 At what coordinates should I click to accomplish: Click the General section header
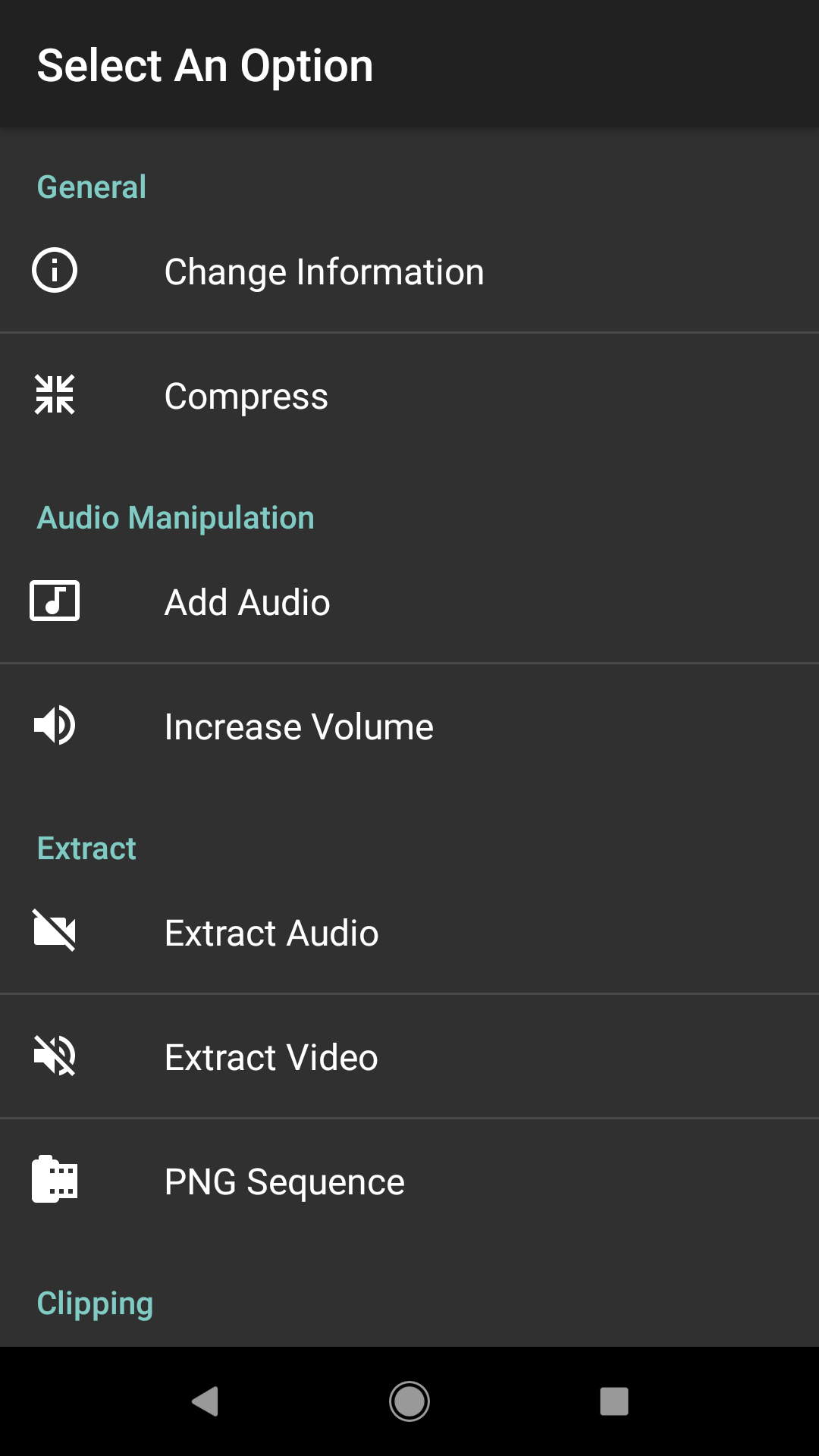[x=92, y=187]
